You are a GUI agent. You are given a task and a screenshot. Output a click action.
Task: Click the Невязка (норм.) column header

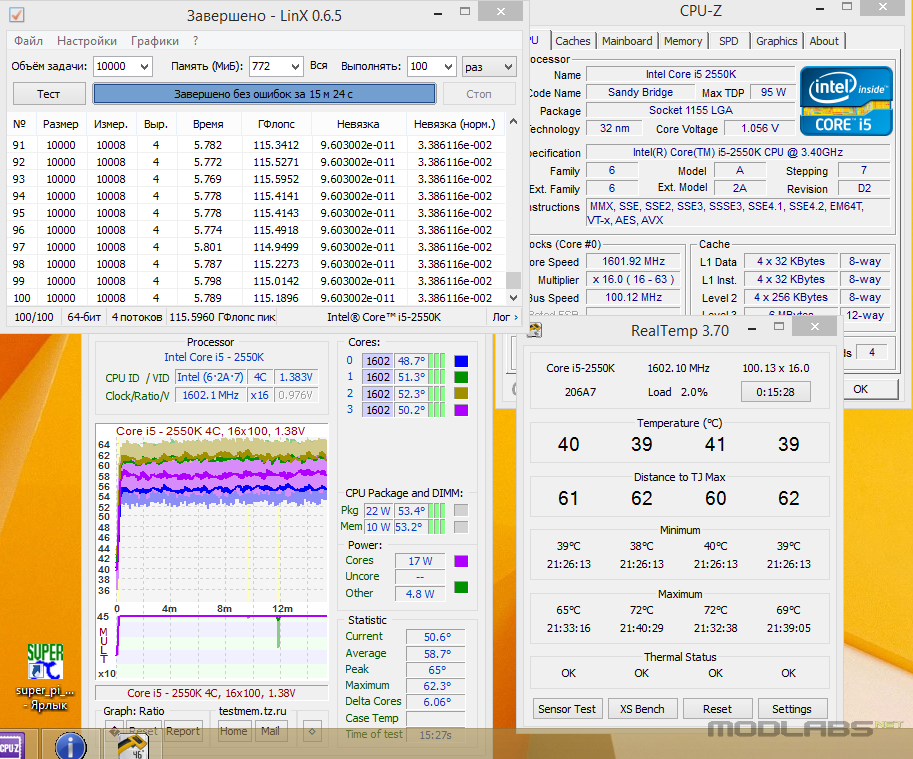pyautogui.click(x=455, y=124)
